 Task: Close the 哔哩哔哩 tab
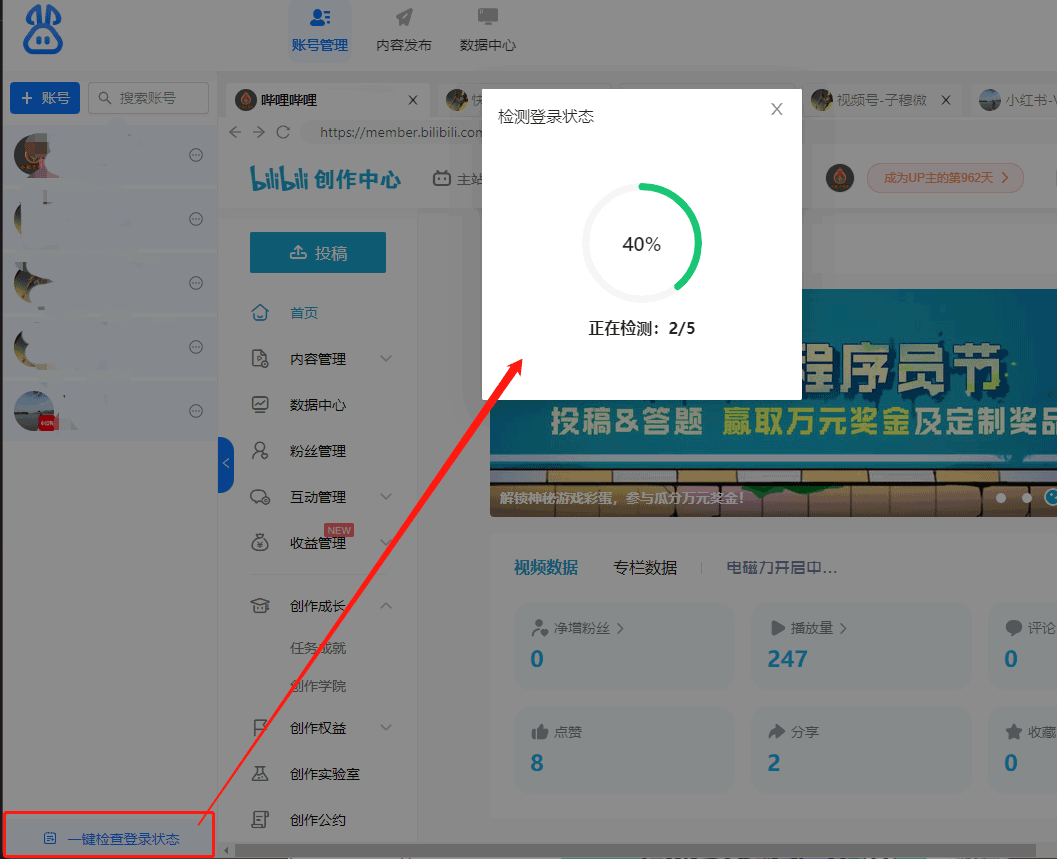[x=413, y=100]
